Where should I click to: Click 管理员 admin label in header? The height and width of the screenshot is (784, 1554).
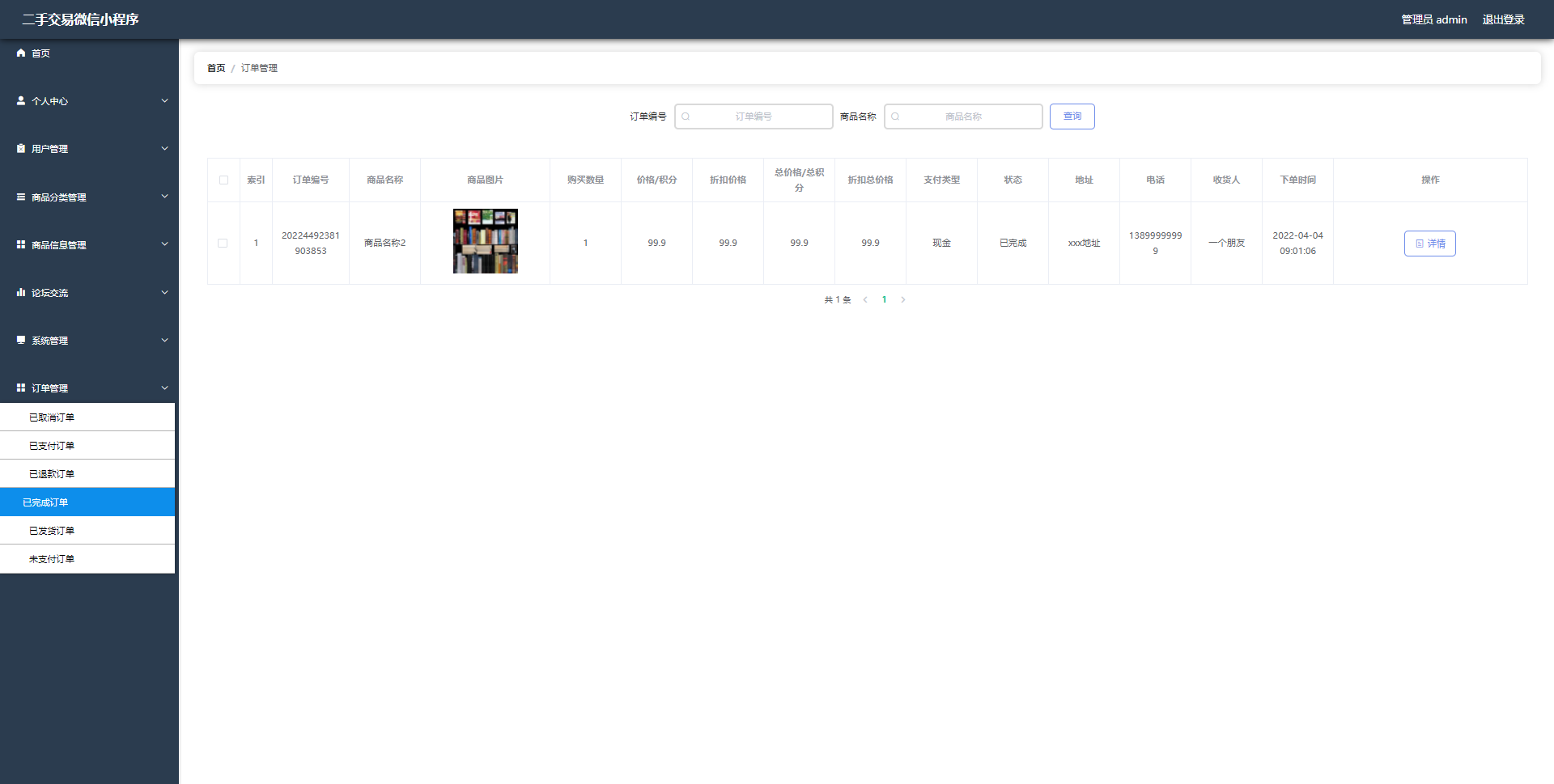pos(1434,19)
